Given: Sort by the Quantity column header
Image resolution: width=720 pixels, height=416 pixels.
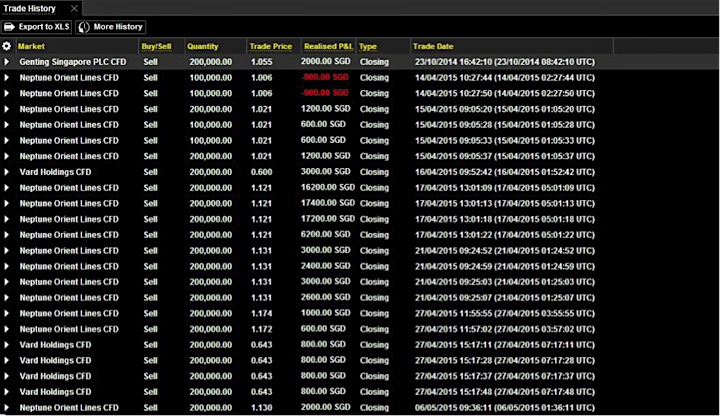Looking at the screenshot, I should point(202,46).
